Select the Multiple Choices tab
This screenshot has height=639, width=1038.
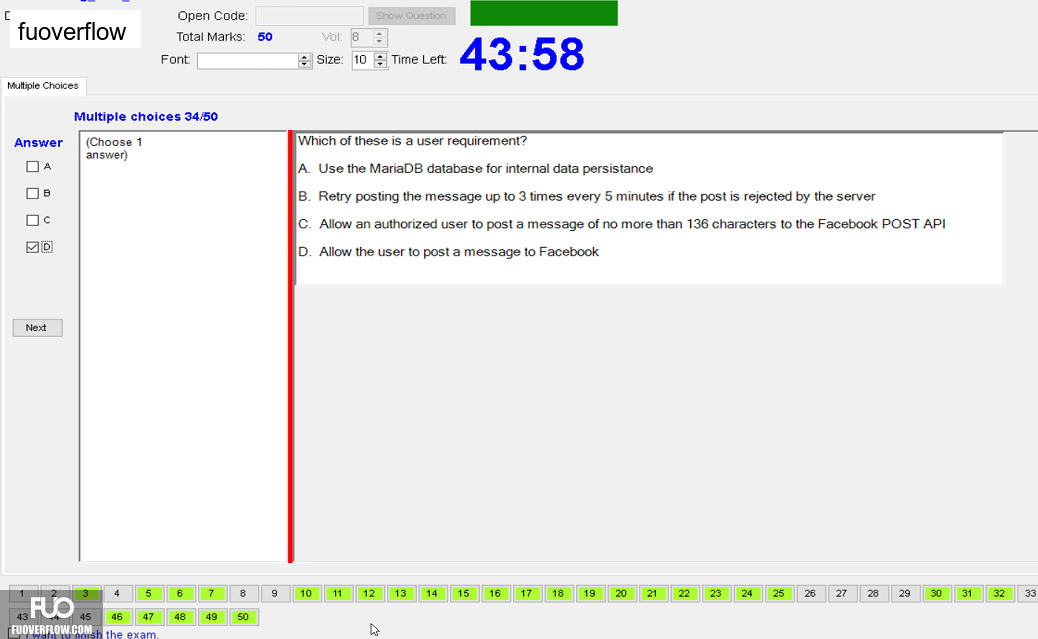pos(43,85)
